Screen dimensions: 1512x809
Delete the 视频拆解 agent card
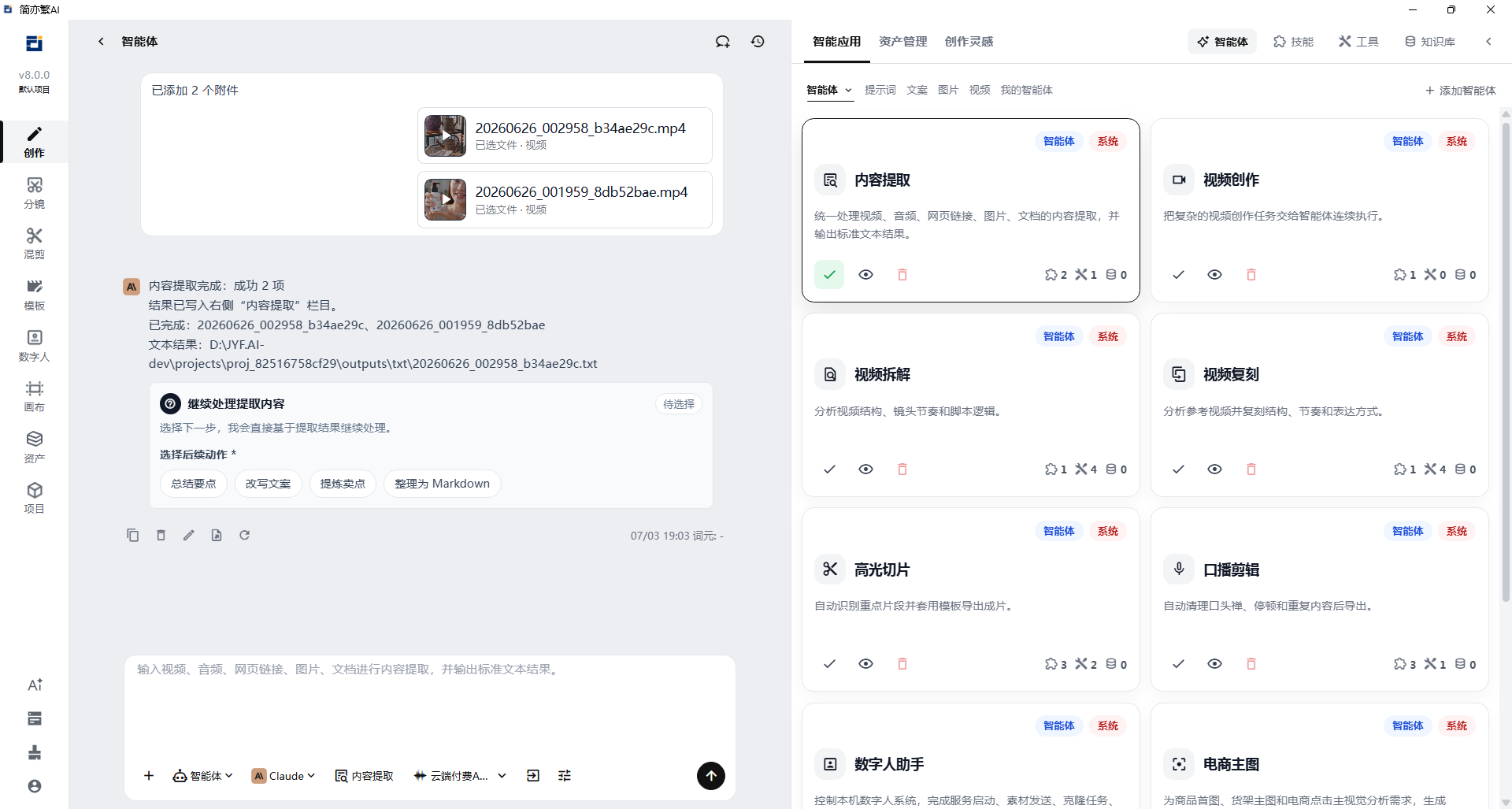pyautogui.click(x=902, y=469)
